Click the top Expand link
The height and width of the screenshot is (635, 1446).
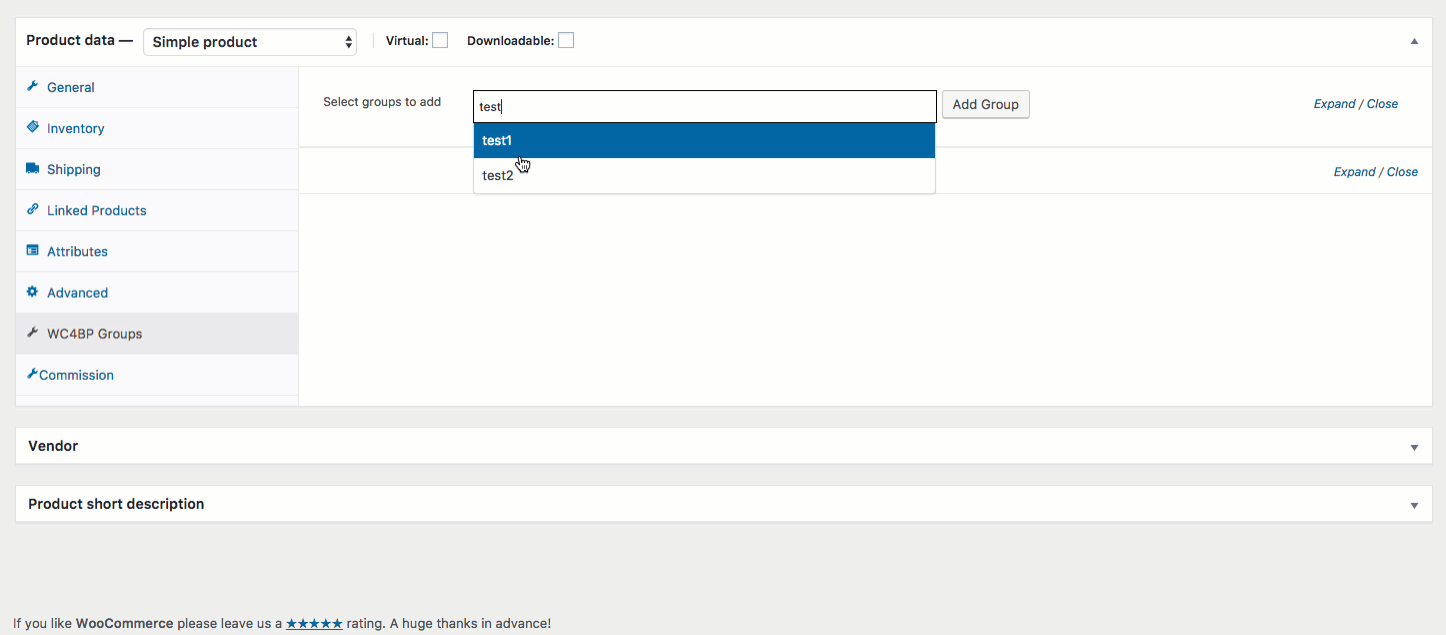click(1334, 104)
